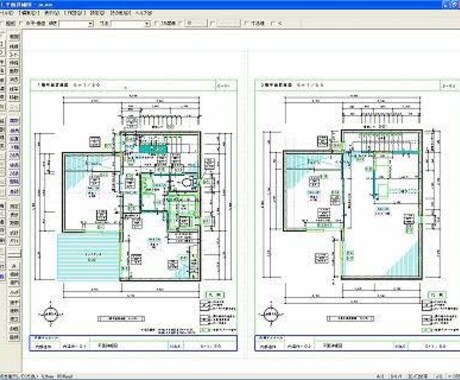Click the greyed second input field in options bar
This screenshot has height=380, width=460.
pos(229,23)
